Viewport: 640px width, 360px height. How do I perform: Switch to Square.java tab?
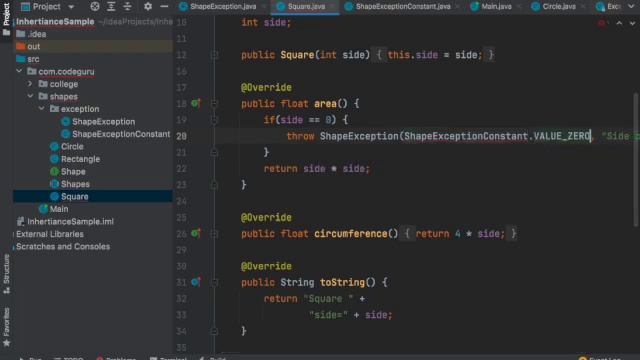point(306,7)
